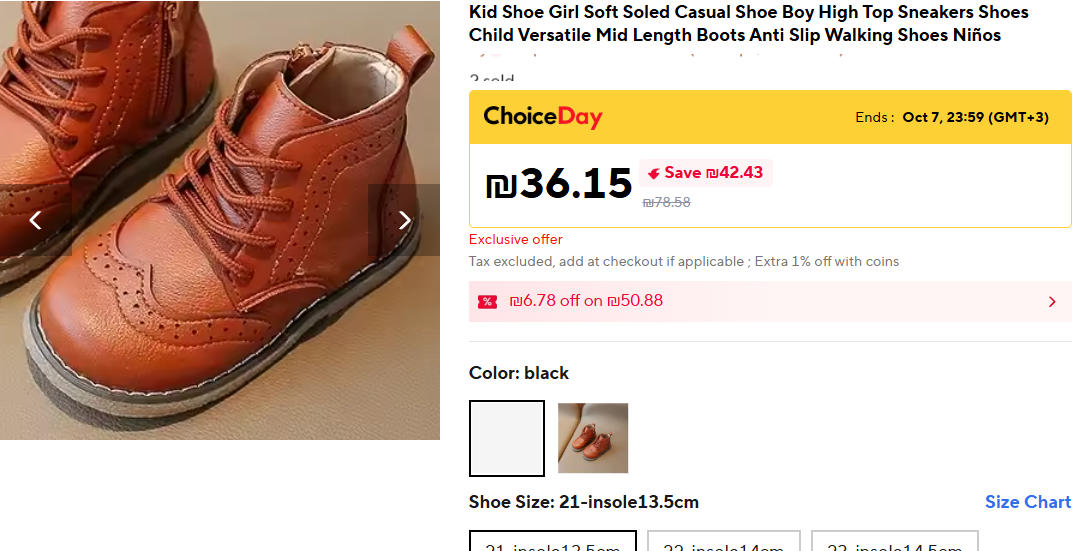Select the black color swatch
Screen dimensions: 1087x551
tap(507, 438)
